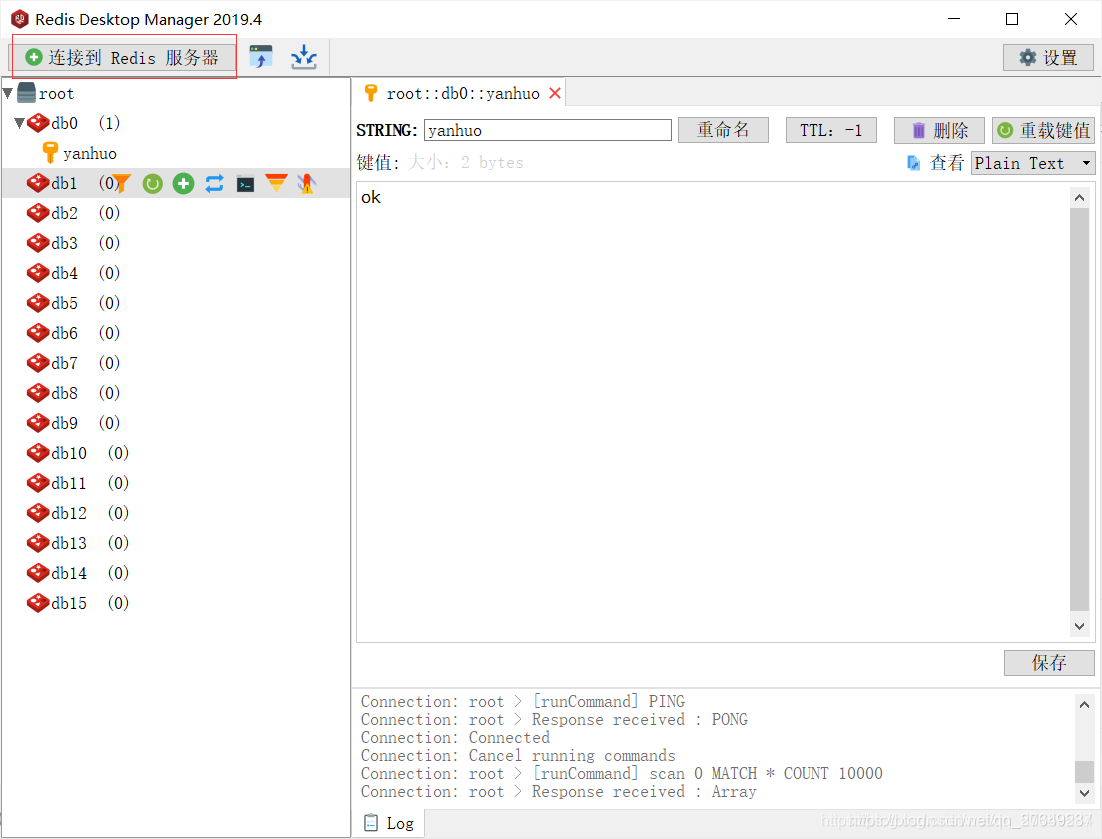Image resolution: width=1102 pixels, height=839 pixels.
Task: Select the db3 database icon
Action: 38,243
